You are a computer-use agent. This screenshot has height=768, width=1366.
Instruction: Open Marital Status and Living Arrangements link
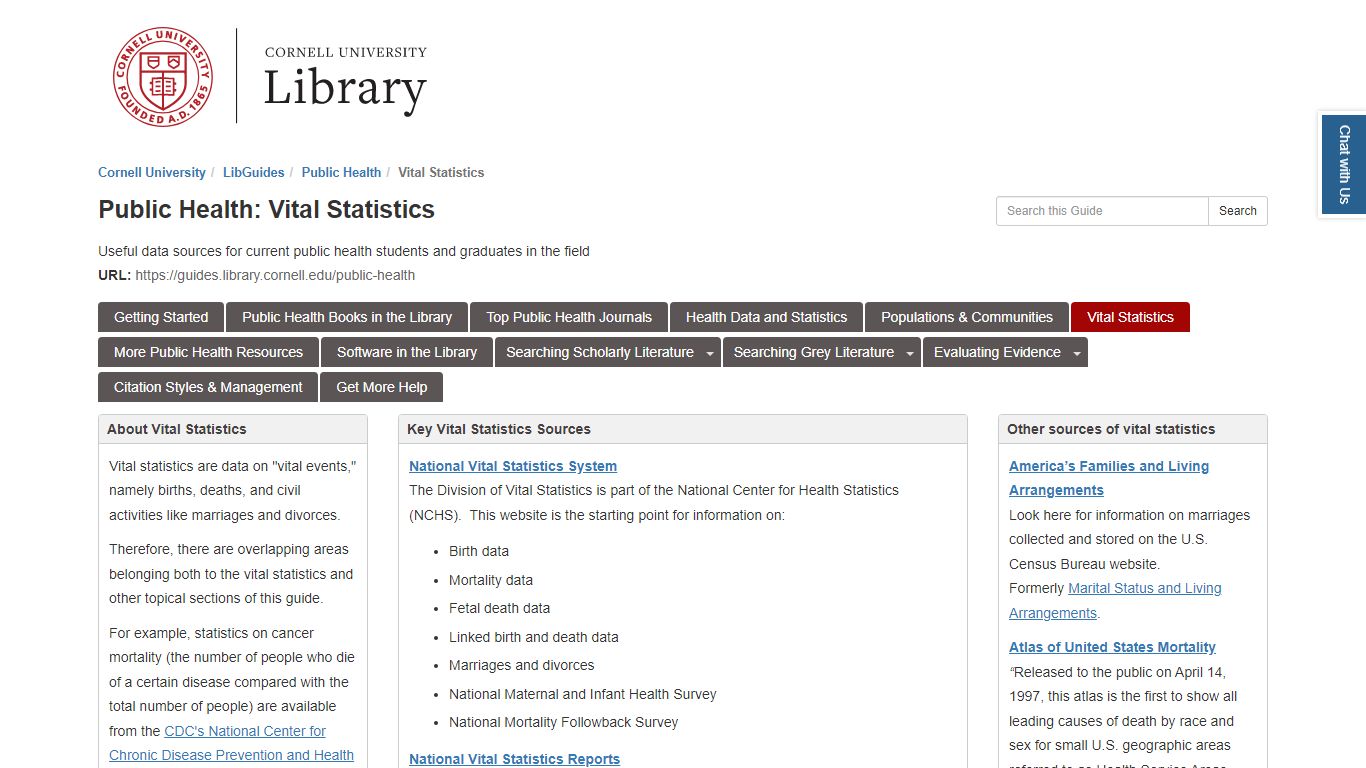1115,601
